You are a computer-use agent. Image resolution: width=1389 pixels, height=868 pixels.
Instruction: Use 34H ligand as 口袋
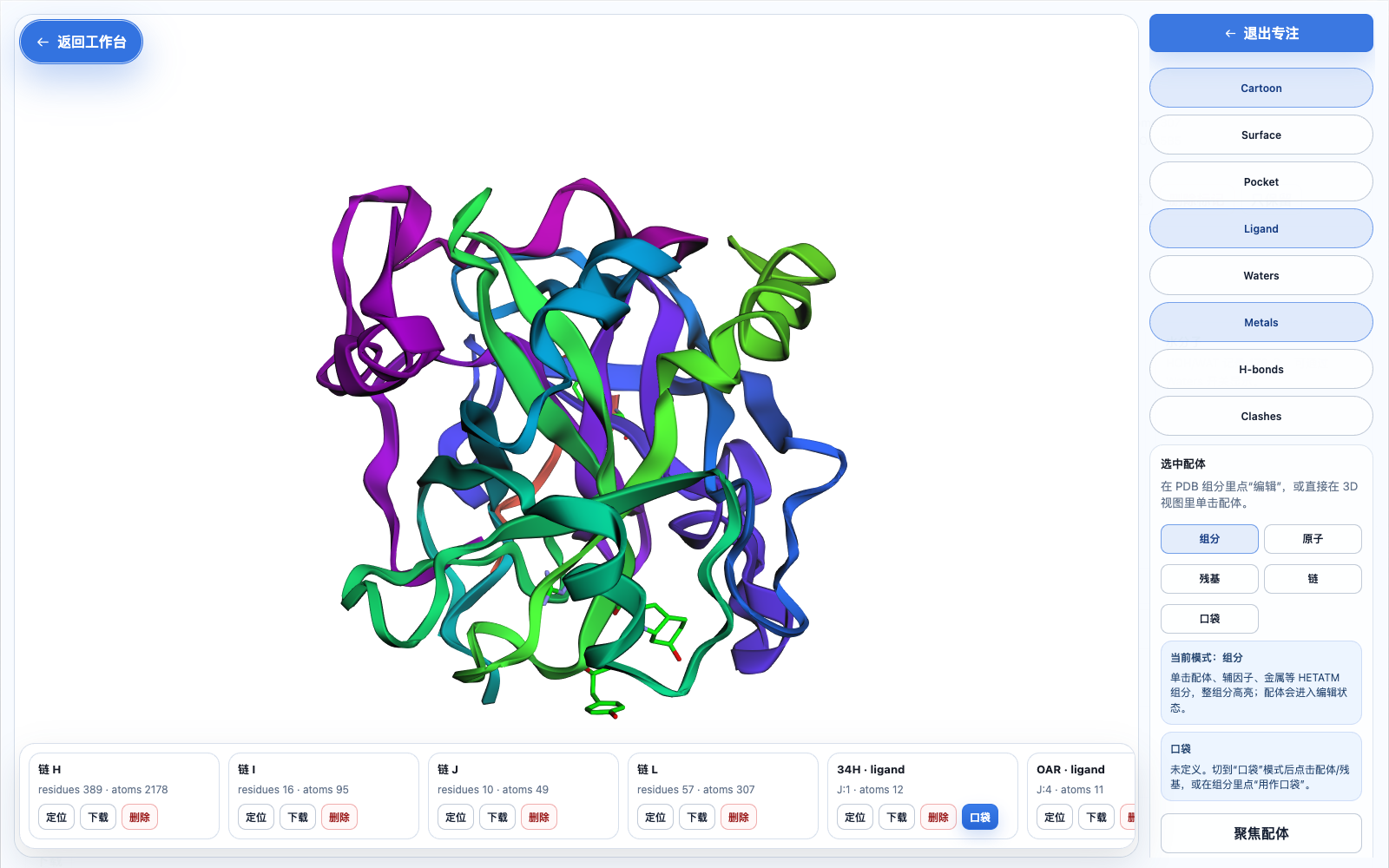980,817
